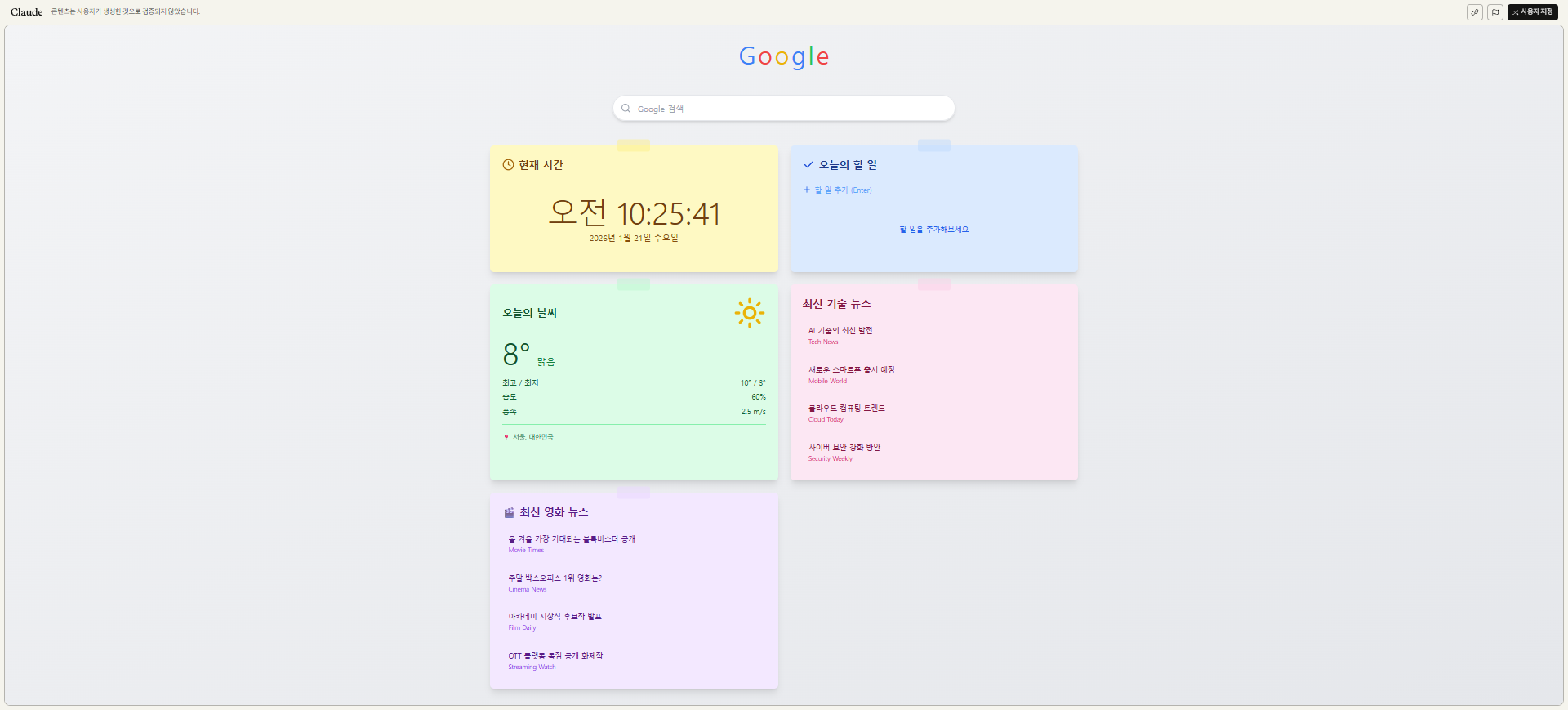Screen dimensions: 1568x710
Task: Focus the 할 일 추가 input field
Action: tap(940, 190)
